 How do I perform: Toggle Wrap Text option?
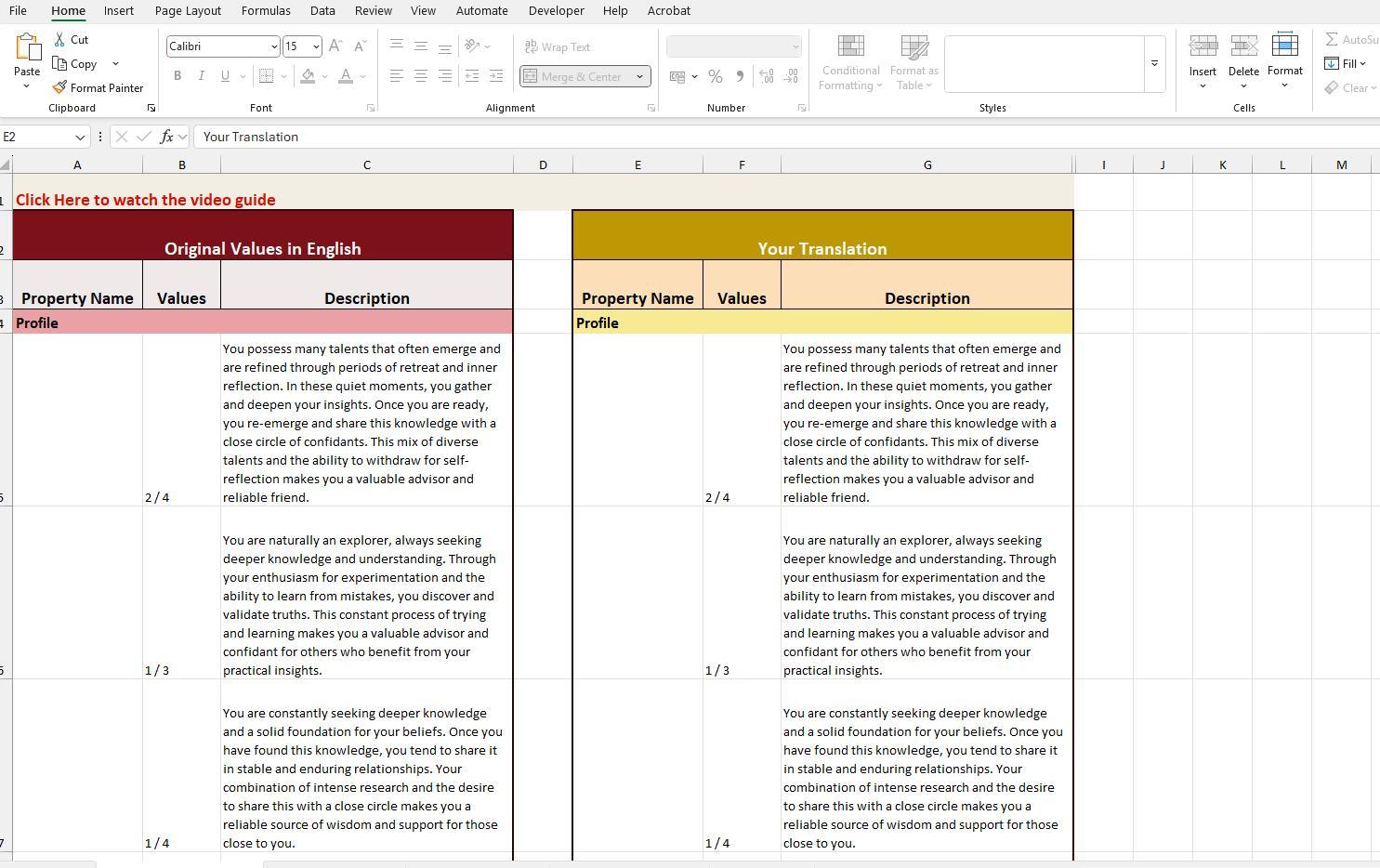[x=557, y=46]
